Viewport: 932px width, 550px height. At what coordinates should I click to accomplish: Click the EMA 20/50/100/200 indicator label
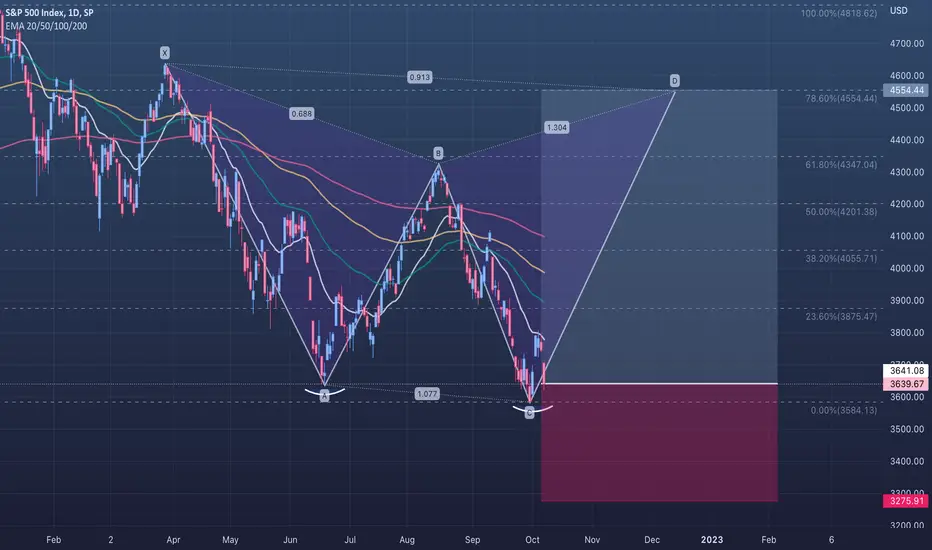[x=46, y=26]
